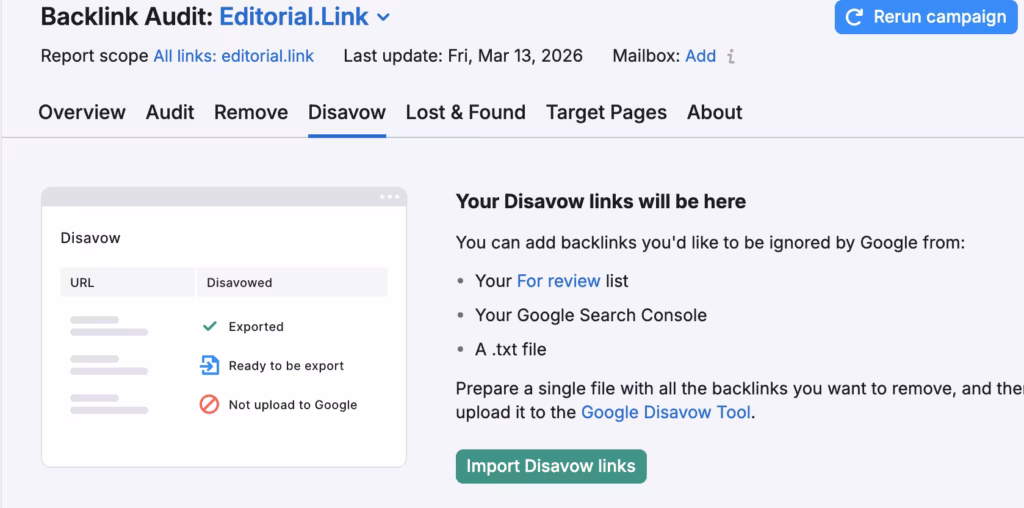Click the 'Report scope' label

pyautogui.click(x=95, y=56)
